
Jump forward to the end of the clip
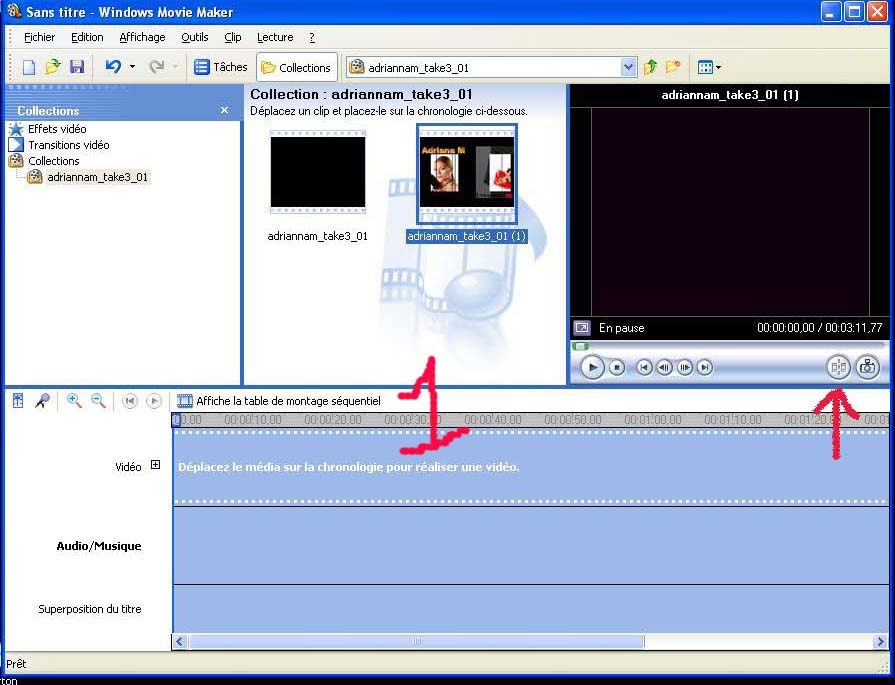click(705, 368)
